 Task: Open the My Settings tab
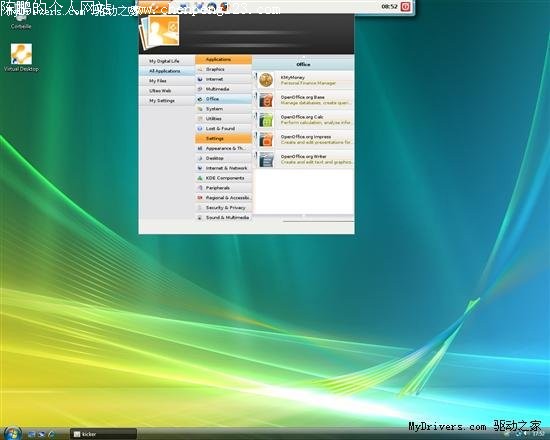[x=167, y=100]
